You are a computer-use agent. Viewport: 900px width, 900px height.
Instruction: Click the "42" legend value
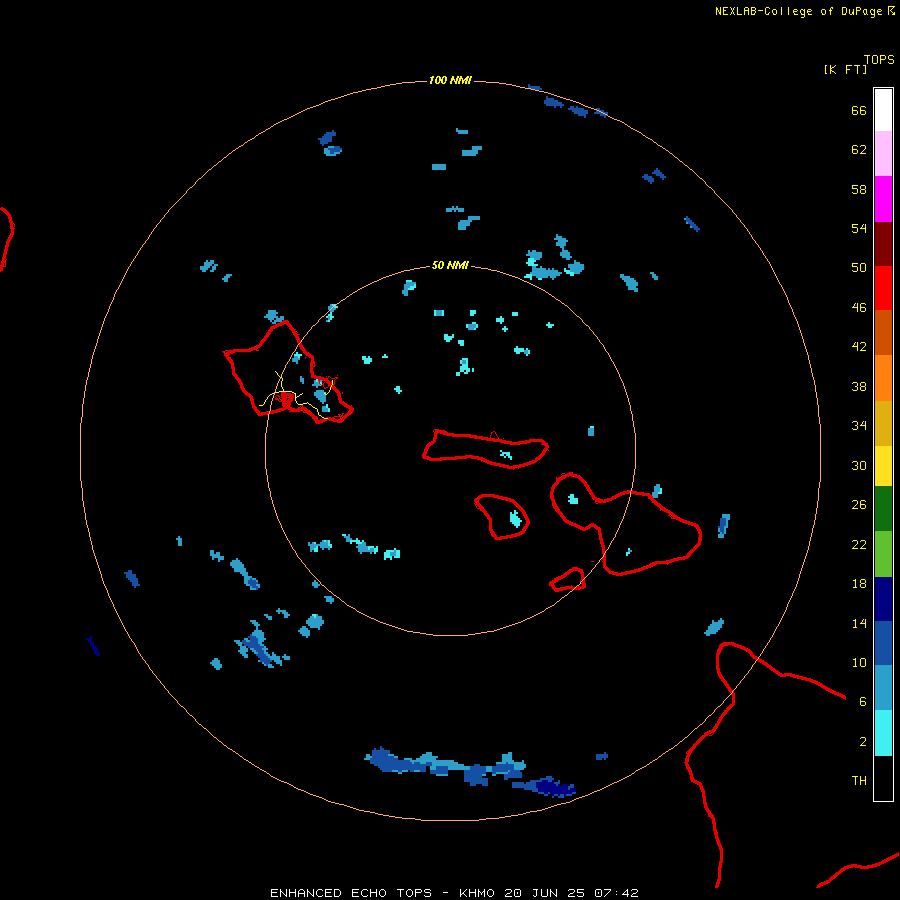859,346
